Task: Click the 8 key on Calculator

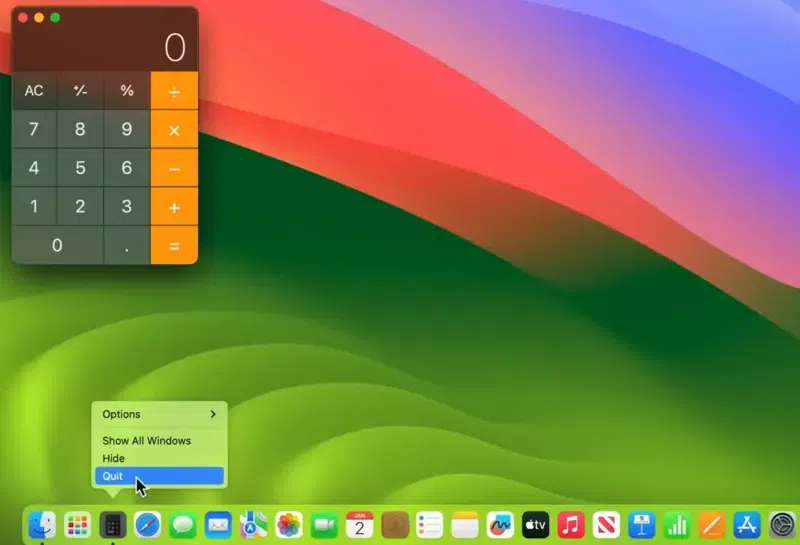Action: click(80, 129)
